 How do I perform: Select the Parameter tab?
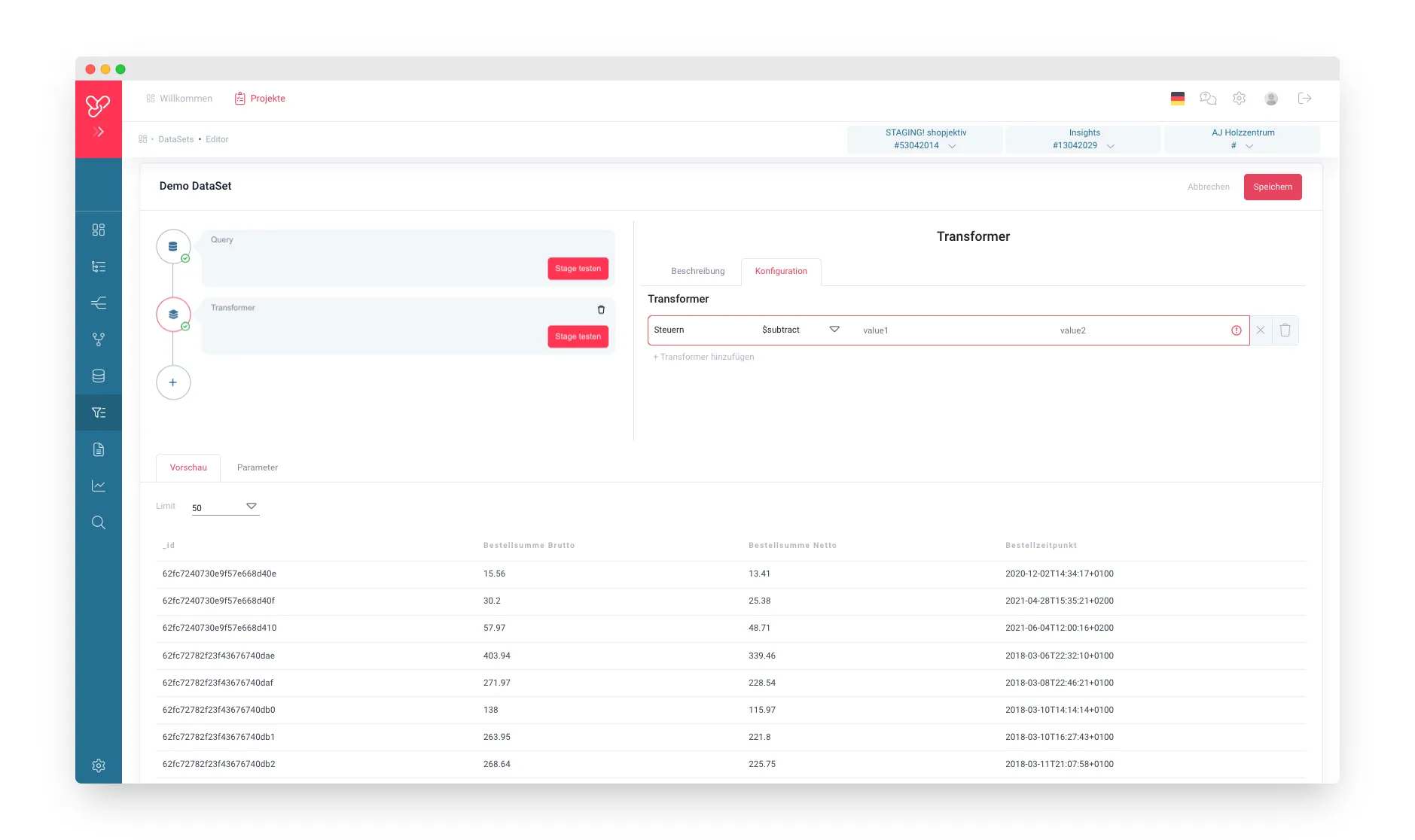point(258,467)
